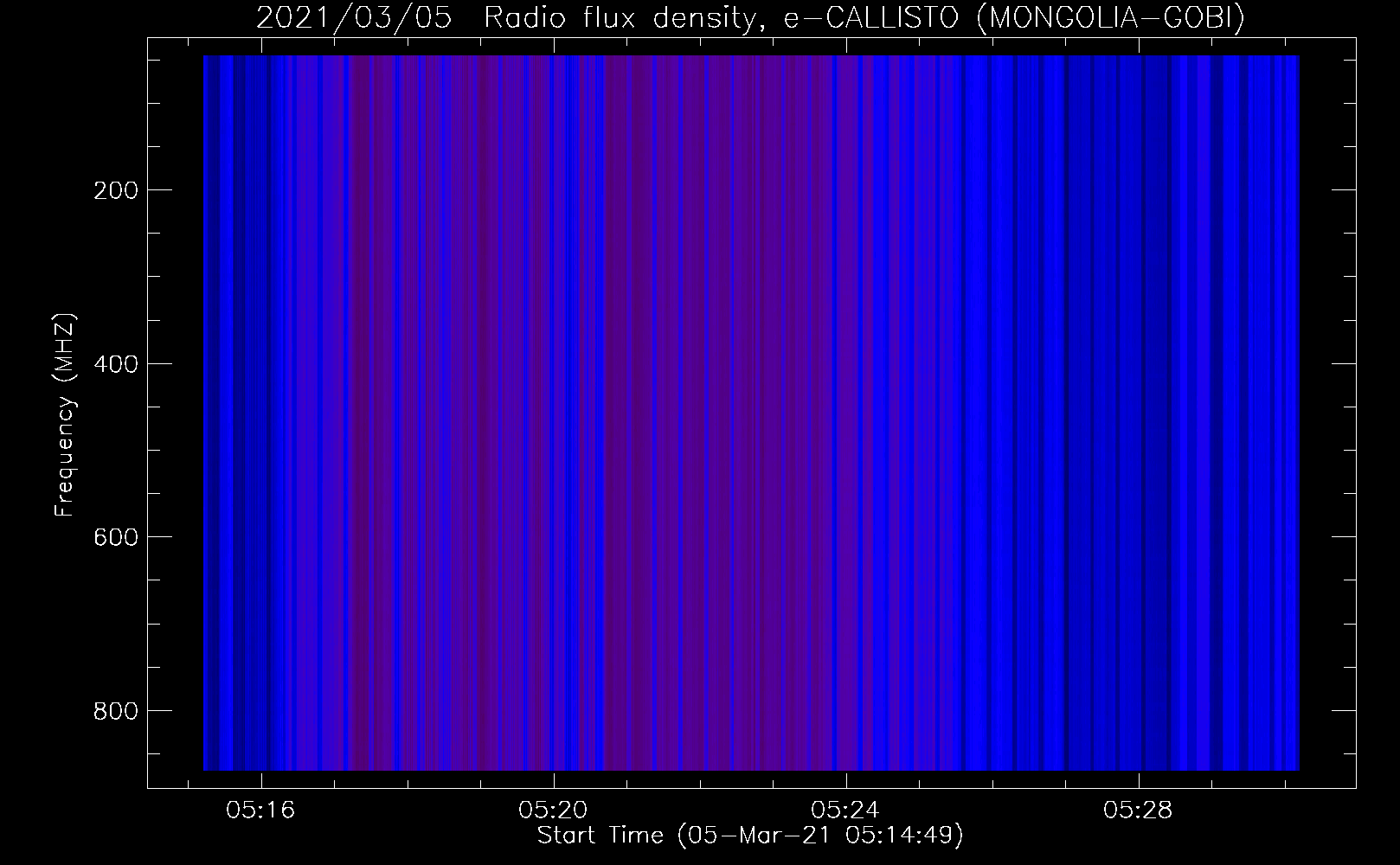1400x865 pixels.
Task: Click the 05:20 time tick label
Action: click(x=553, y=811)
